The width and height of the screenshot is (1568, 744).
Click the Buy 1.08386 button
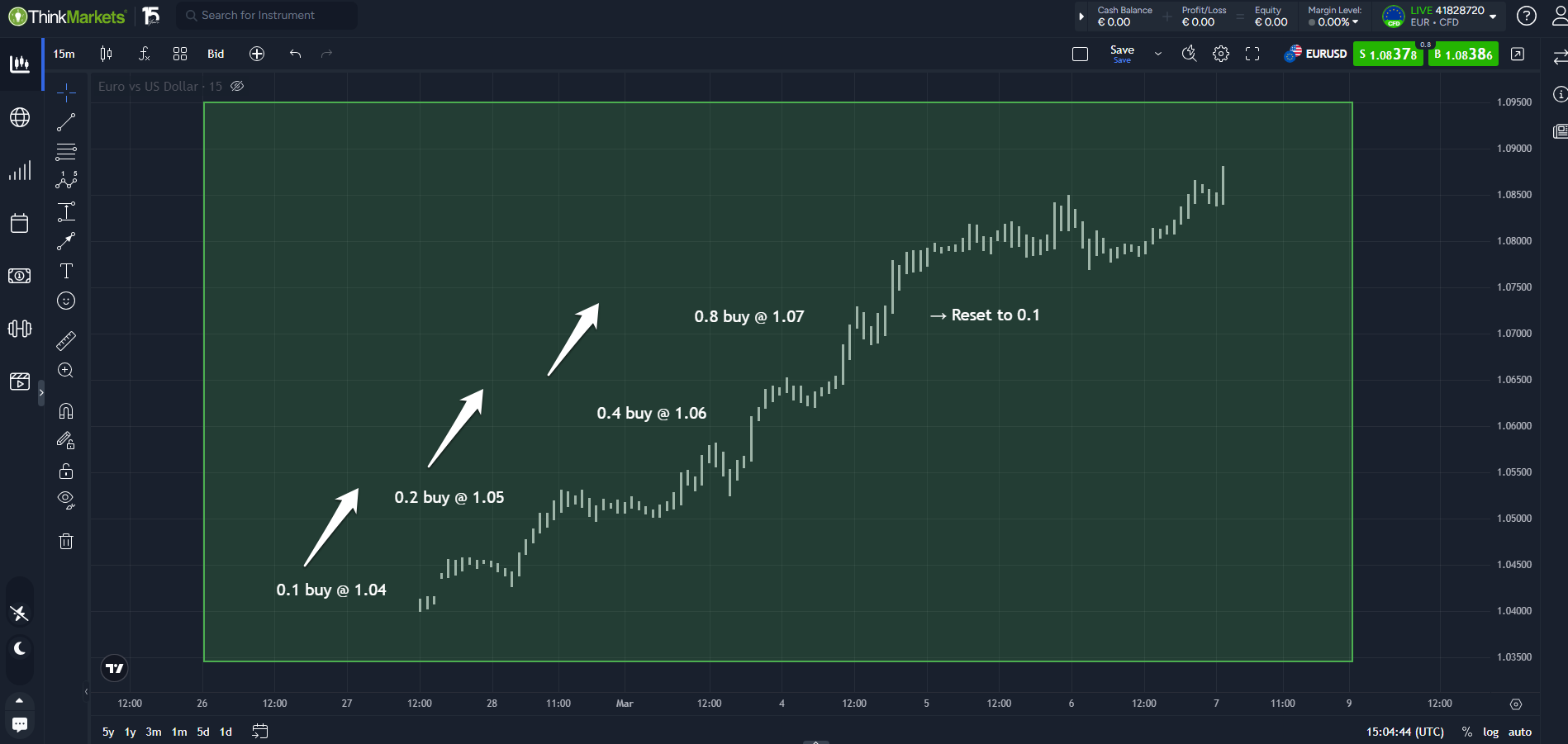[1463, 54]
